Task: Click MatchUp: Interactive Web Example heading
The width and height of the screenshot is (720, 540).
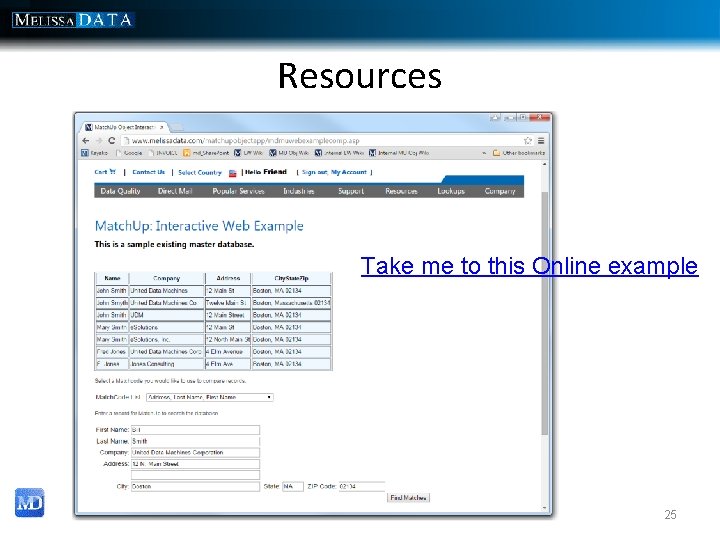Action: pyautogui.click(x=199, y=226)
